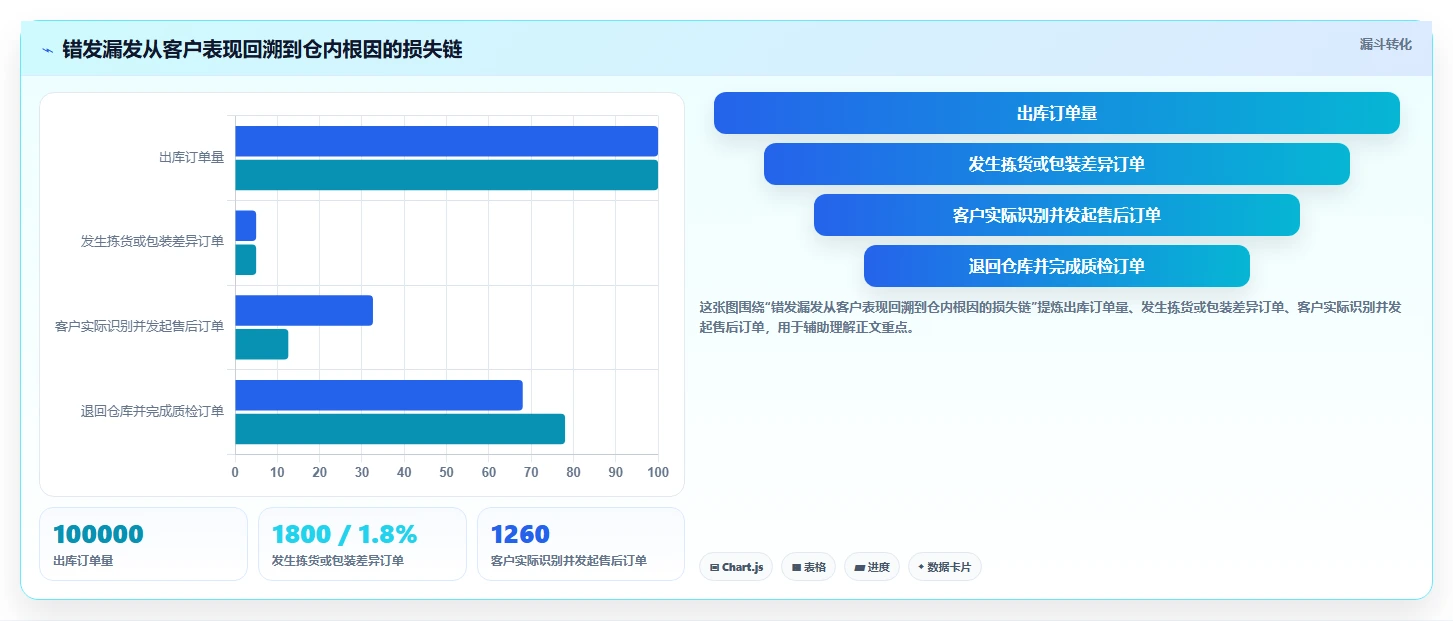Click the blue bar for 客户实际识别并发起售后订单
This screenshot has height=621, width=1453.
pyautogui.click(x=304, y=310)
